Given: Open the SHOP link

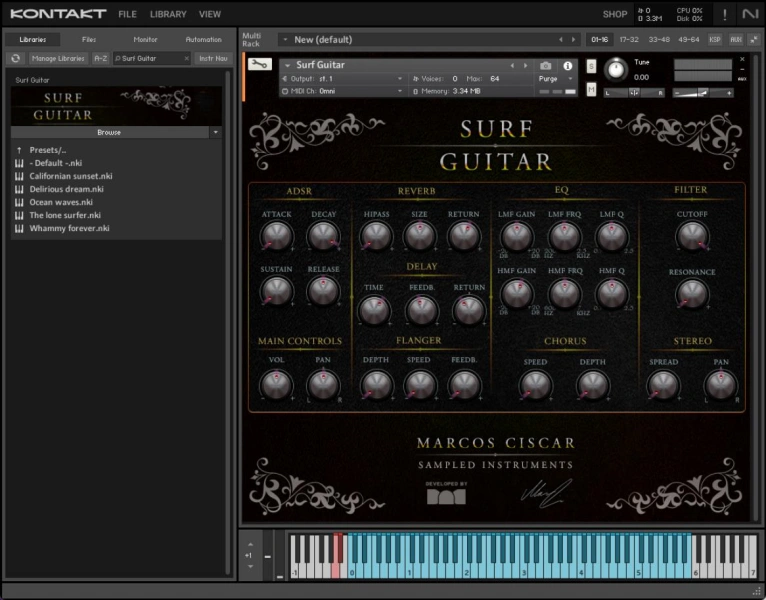Looking at the screenshot, I should point(614,15).
